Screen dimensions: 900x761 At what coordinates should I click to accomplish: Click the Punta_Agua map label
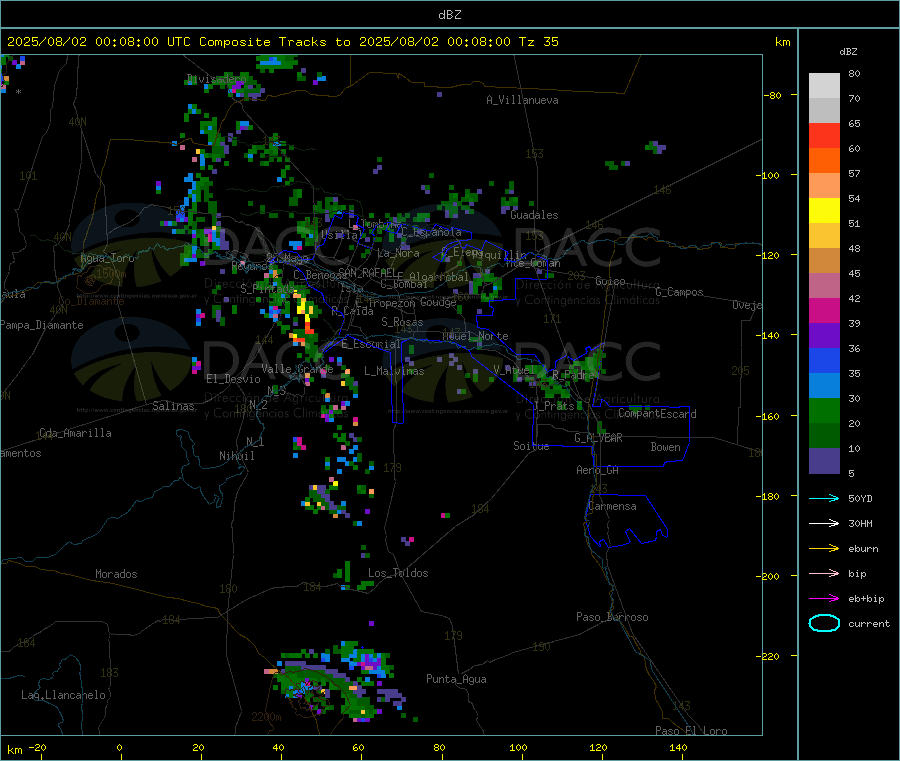456,679
